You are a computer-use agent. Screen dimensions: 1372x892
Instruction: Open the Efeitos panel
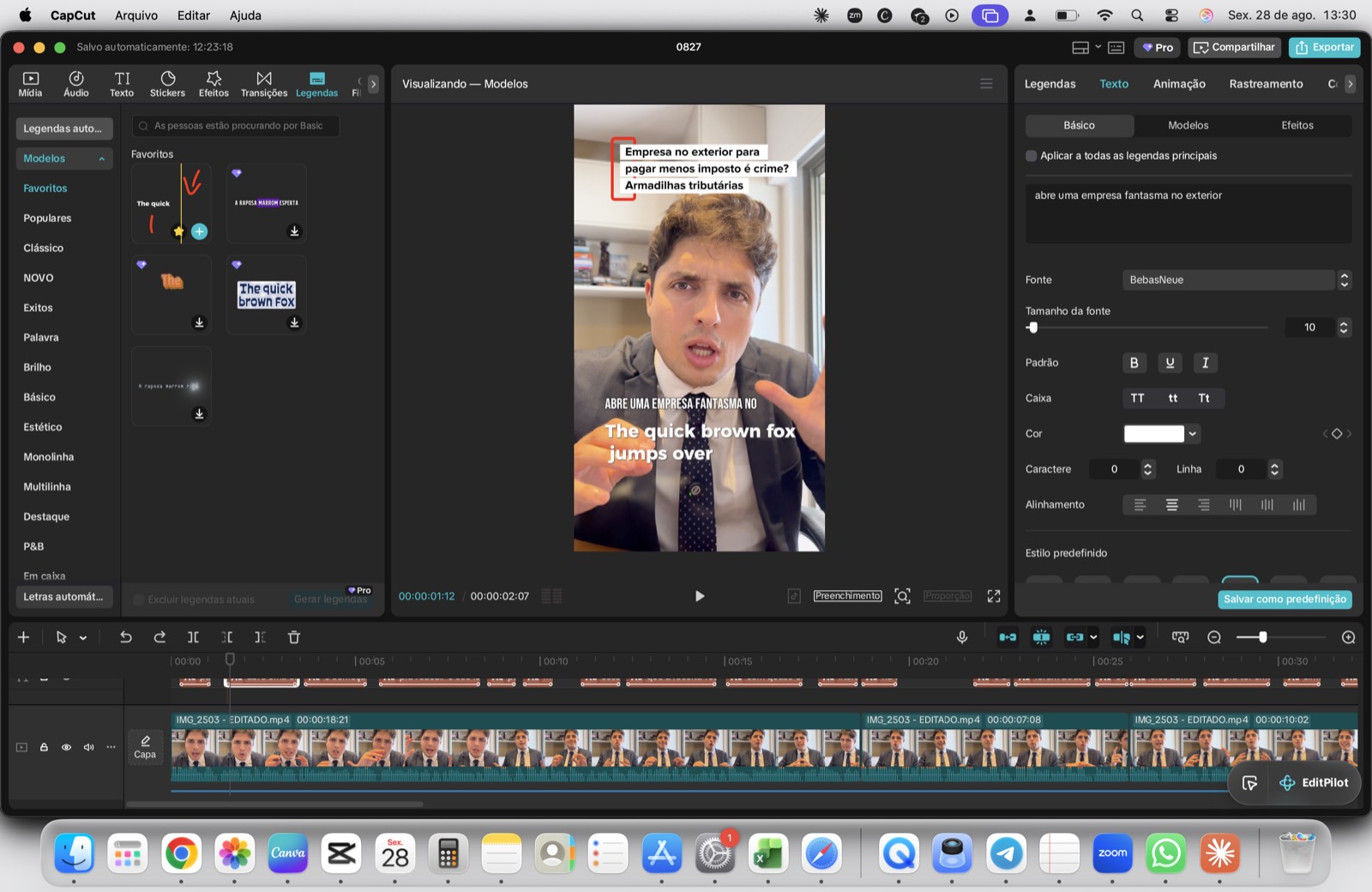[x=214, y=84]
